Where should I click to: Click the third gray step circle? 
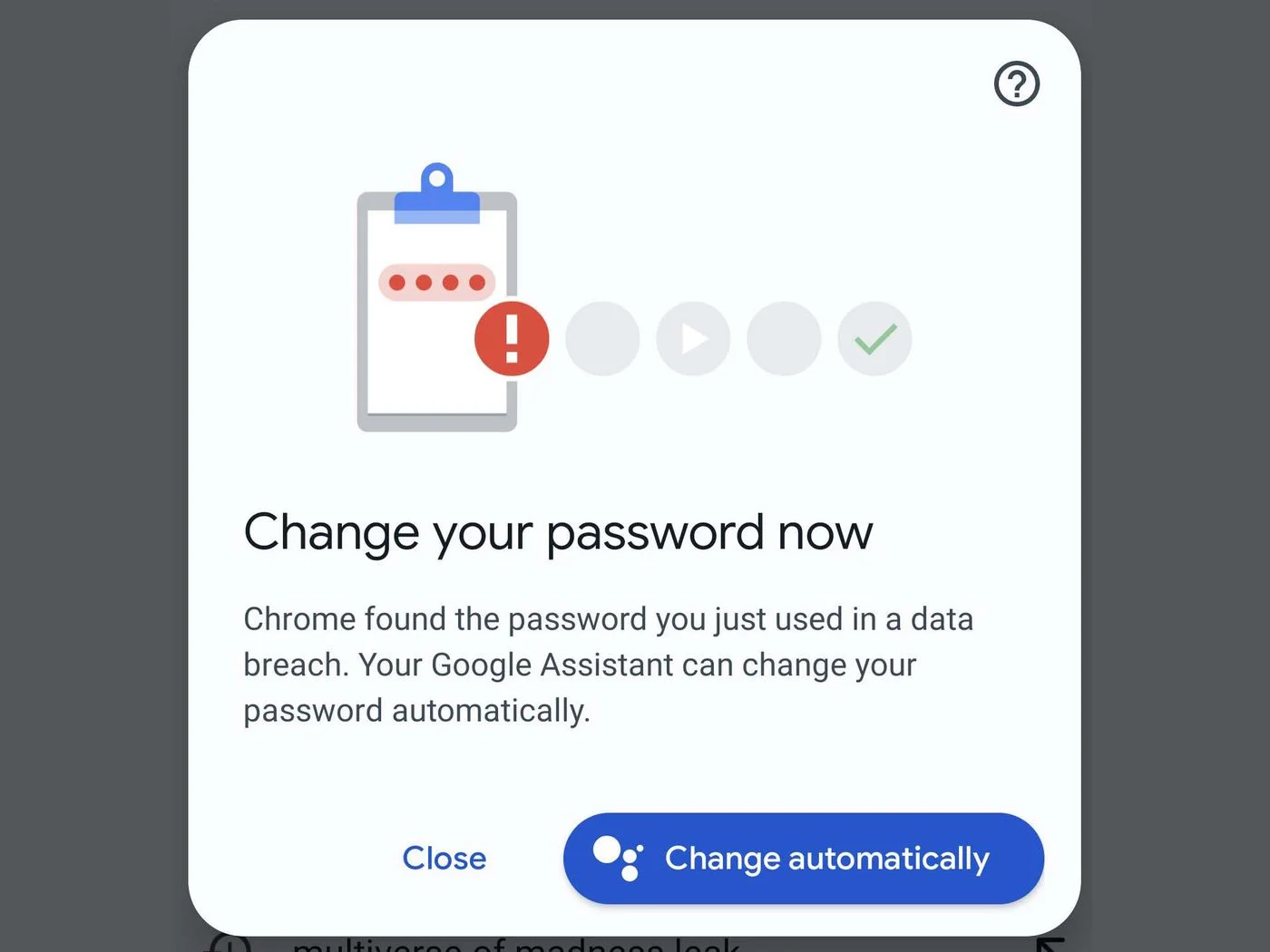[x=784, y=339]
